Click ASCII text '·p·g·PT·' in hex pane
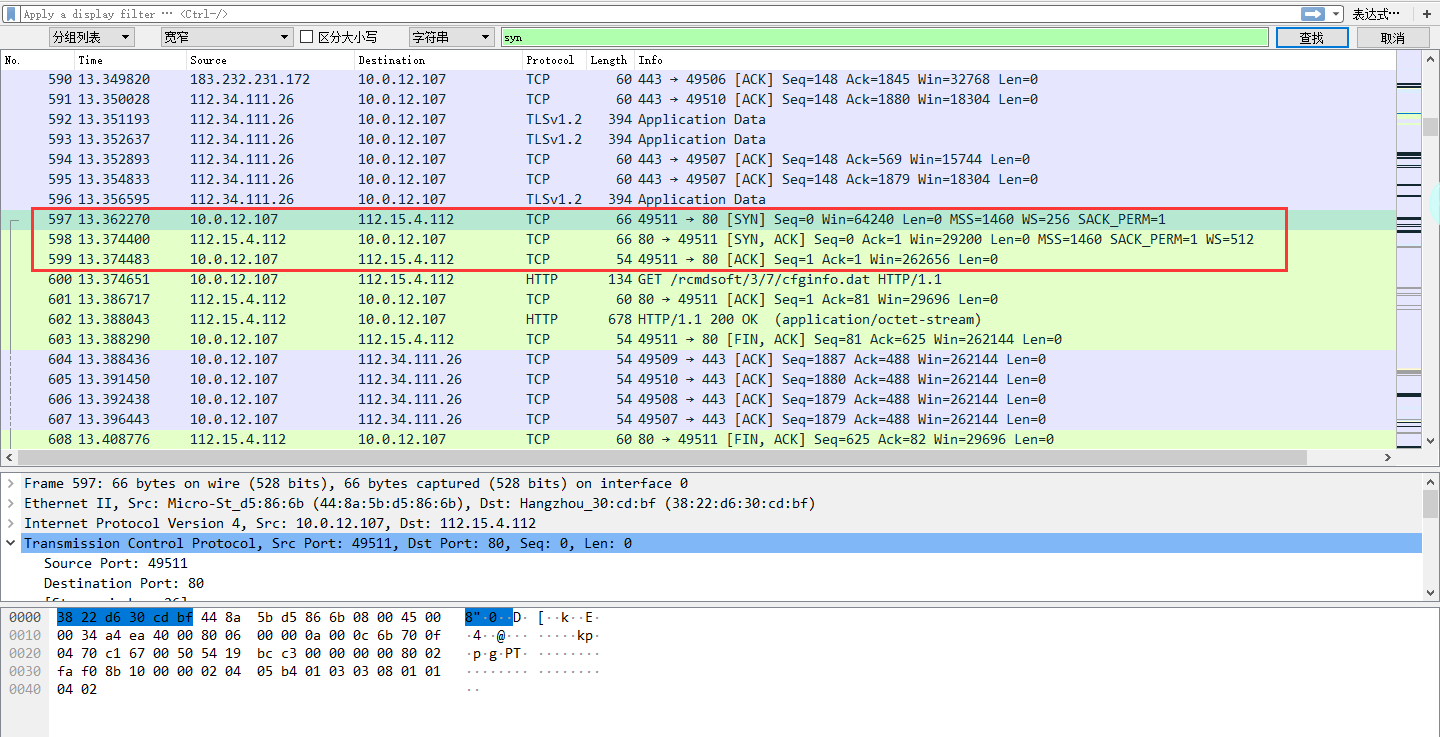The width and height of the screenshot is (1440, 737). pos(496,653)
